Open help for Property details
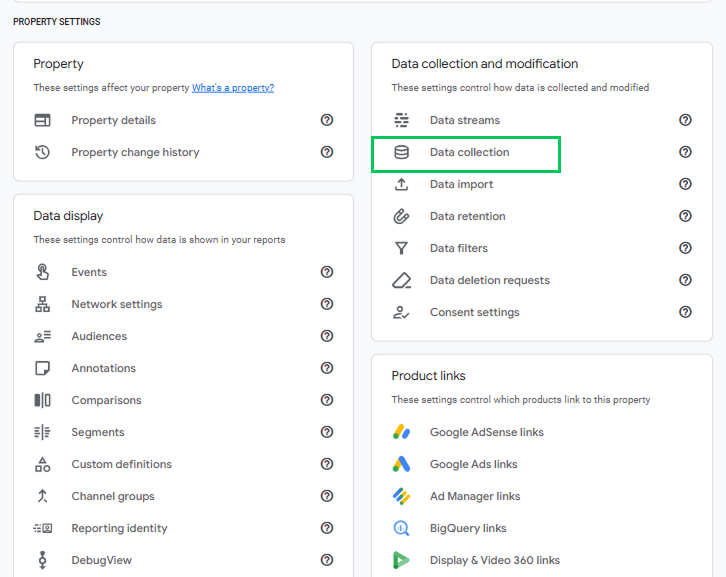726x577 pixels. point(327,120)
